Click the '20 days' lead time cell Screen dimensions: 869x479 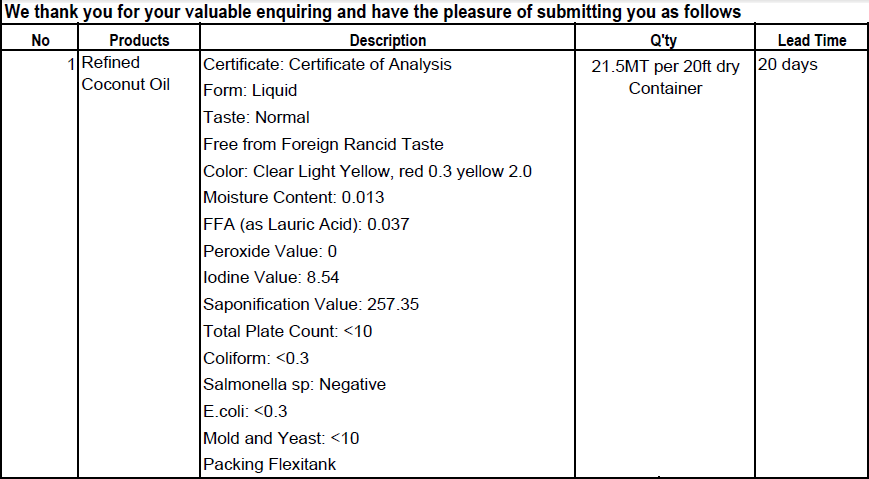[x=789, y=65]
